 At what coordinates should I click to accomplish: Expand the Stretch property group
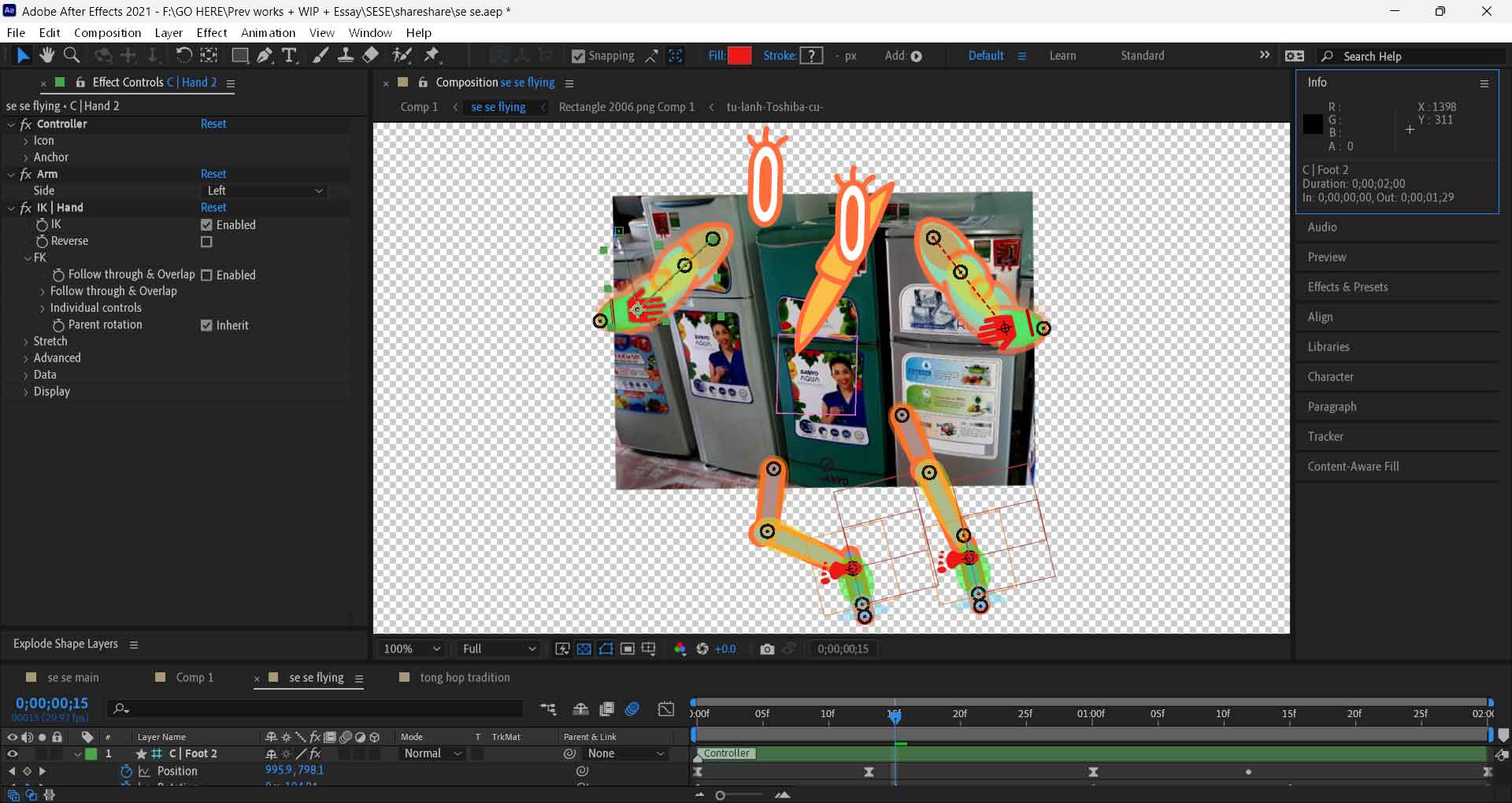(26, 342)
